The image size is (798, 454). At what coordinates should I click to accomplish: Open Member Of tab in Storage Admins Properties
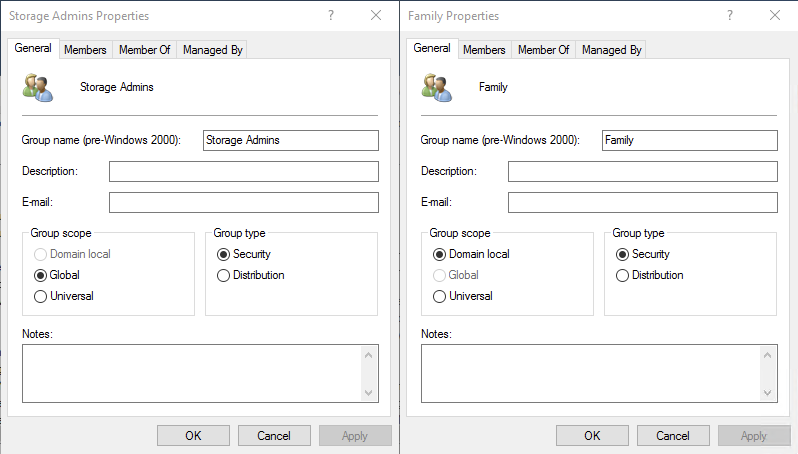tap(145, 50)
